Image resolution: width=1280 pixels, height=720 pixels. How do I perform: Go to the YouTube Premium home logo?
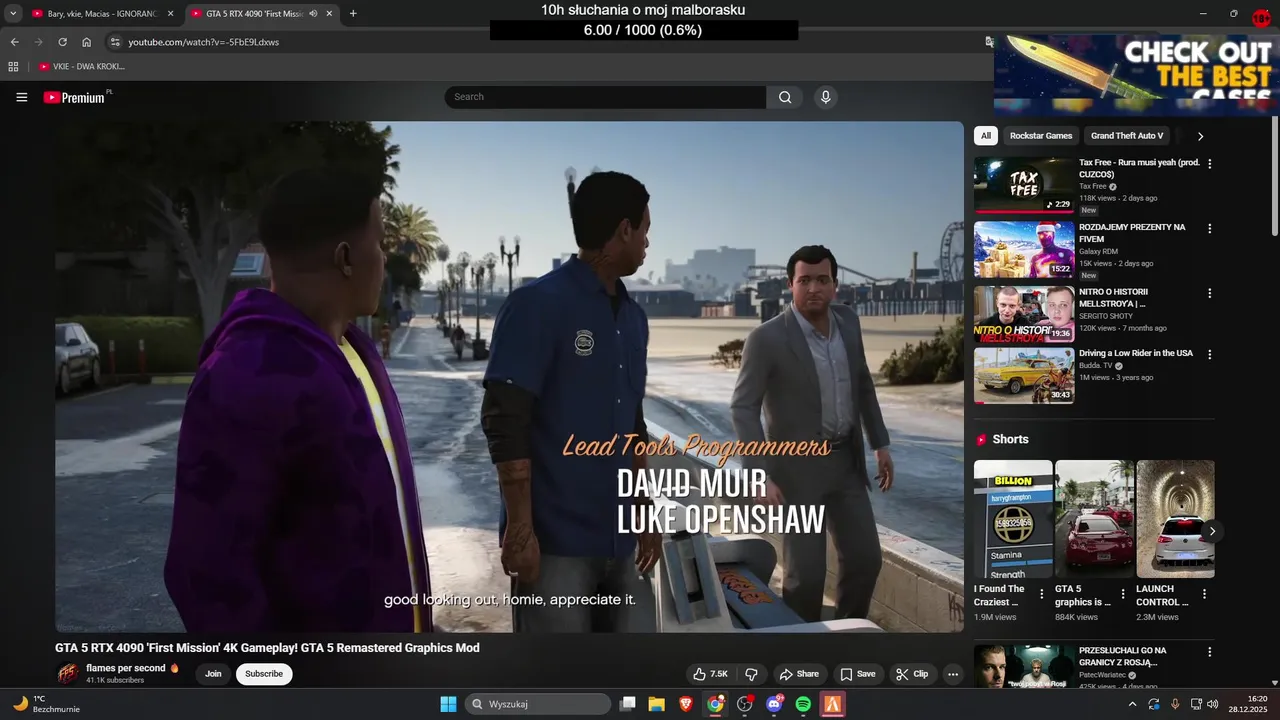point(76,97)
